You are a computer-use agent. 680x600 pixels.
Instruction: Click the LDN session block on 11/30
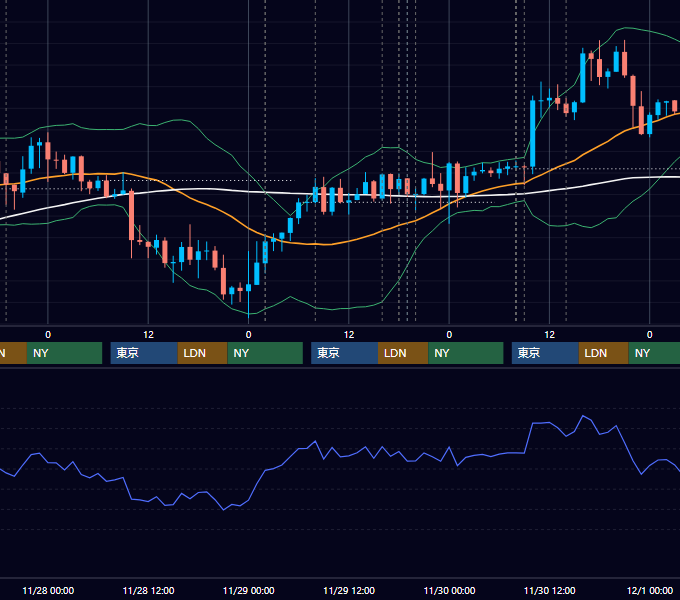[604, 353]
